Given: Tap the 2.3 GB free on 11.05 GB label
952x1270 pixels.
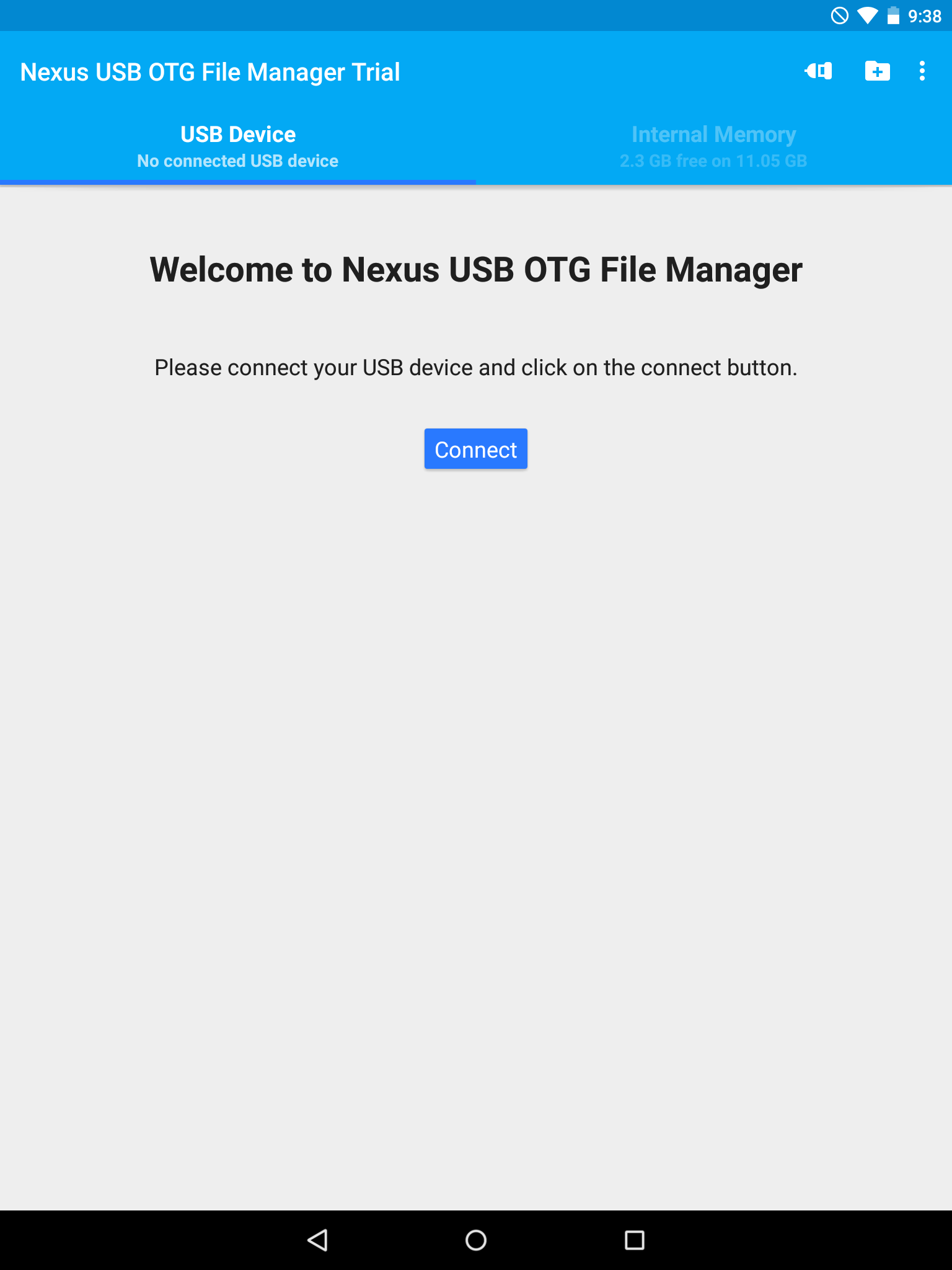Looking at the screenshot, I should [x=713, y=161].
